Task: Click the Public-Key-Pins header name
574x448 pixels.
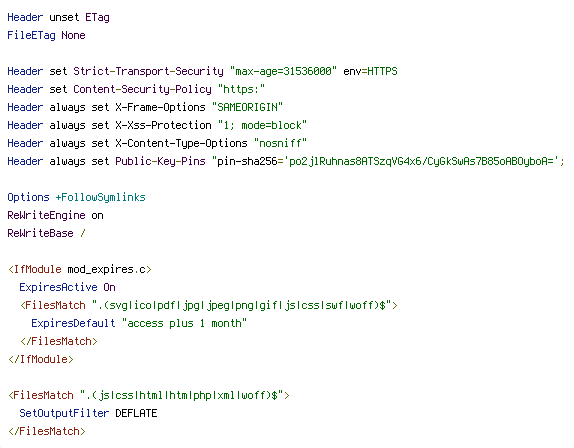Action: 160,161
